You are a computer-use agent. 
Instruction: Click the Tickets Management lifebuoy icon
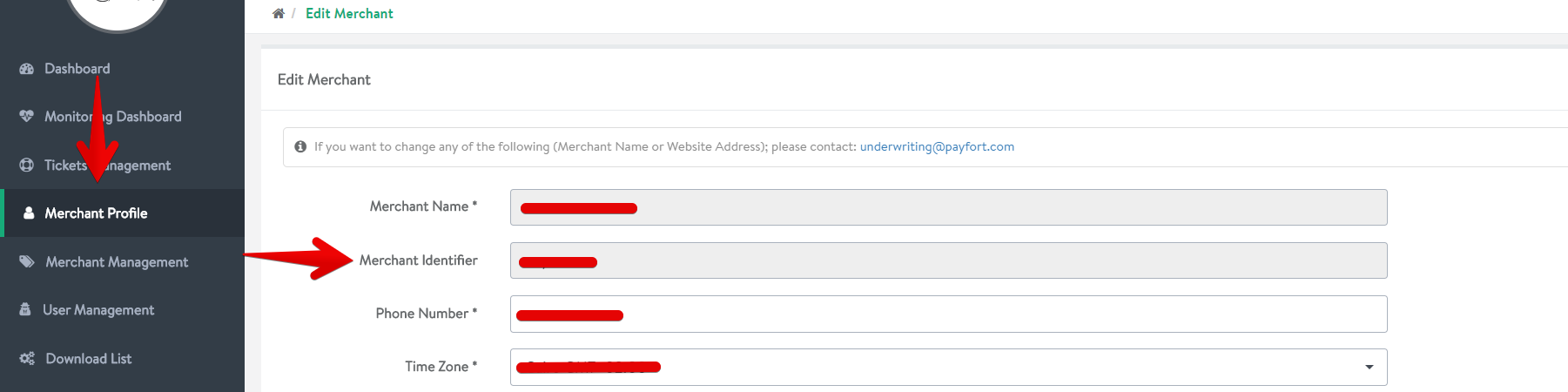27,165
